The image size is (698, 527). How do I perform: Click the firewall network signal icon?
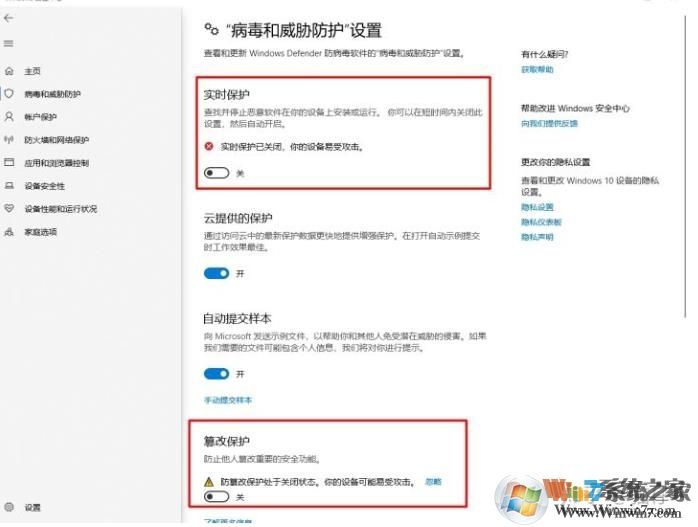tap(9, 140)
